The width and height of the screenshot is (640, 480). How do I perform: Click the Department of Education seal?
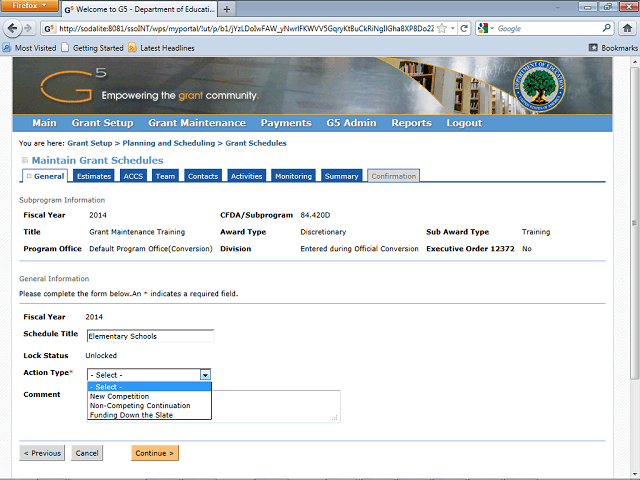tap(539, 87)
